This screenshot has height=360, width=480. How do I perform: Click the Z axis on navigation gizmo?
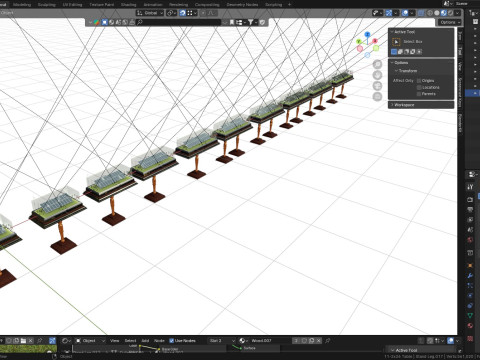pyautogui.click(x=367, y=34)
